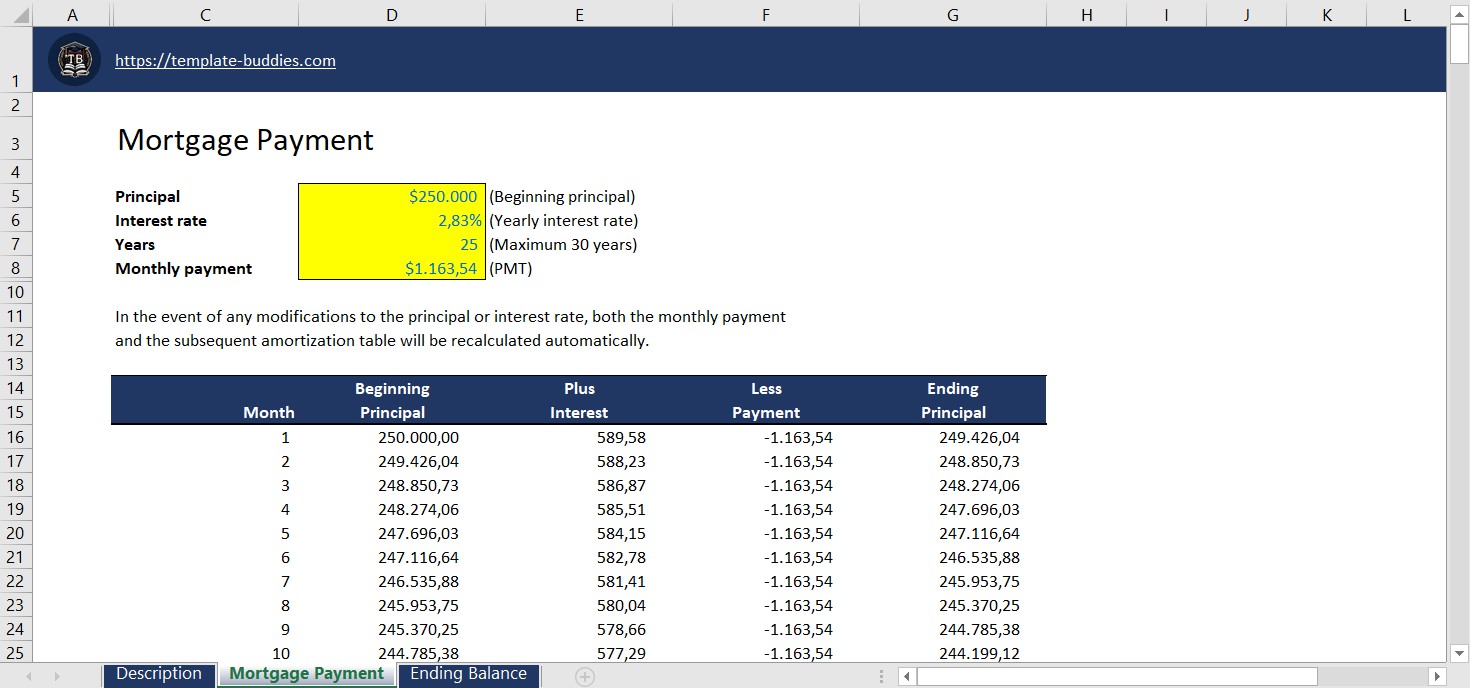
Task: Switch to the Description sheet tab
Action: click(159, 674)
